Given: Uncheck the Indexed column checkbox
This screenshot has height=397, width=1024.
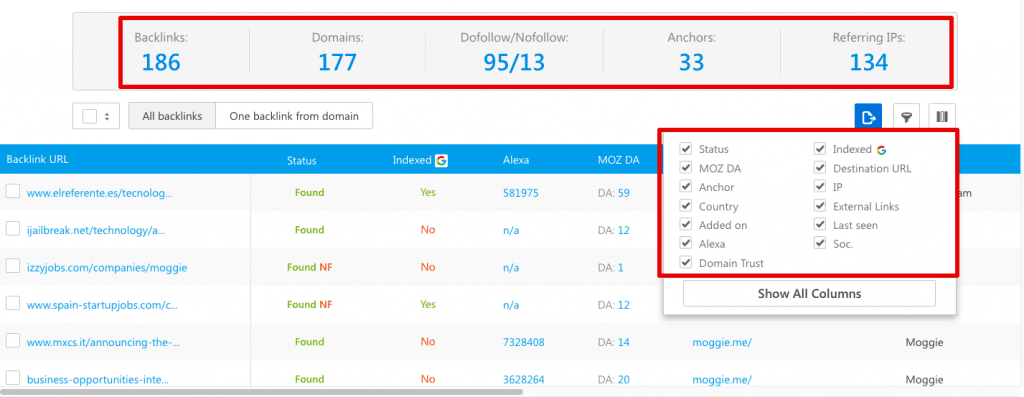Looking at the screenshot, I should pyautogui.click(x=820, y=149).
